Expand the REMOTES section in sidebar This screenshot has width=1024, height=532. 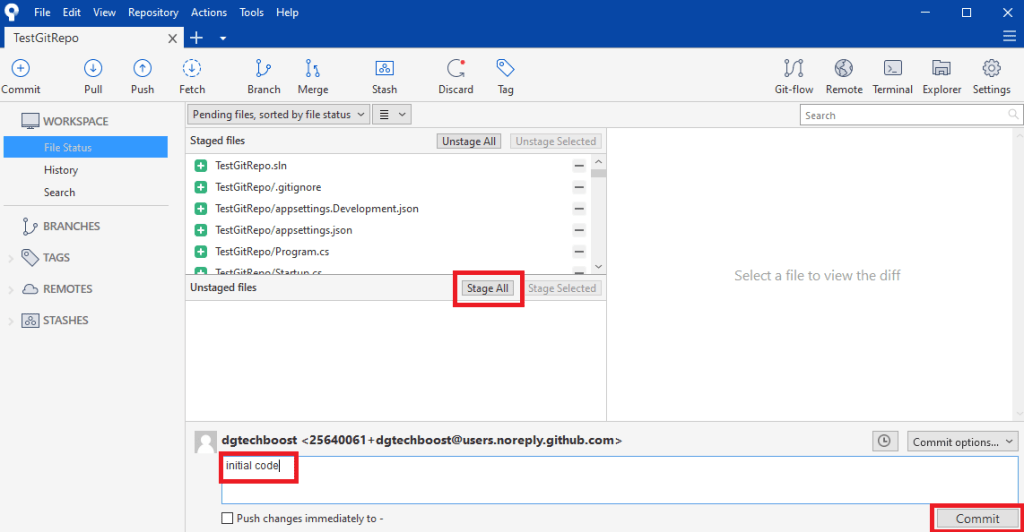tap(11, 289)
